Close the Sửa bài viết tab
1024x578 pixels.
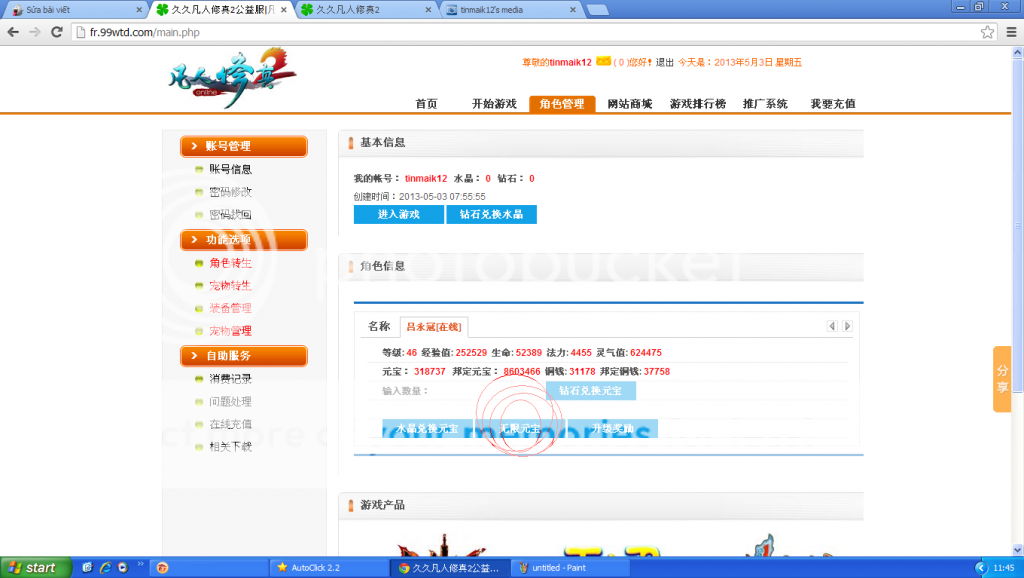[x=139, y=10]
